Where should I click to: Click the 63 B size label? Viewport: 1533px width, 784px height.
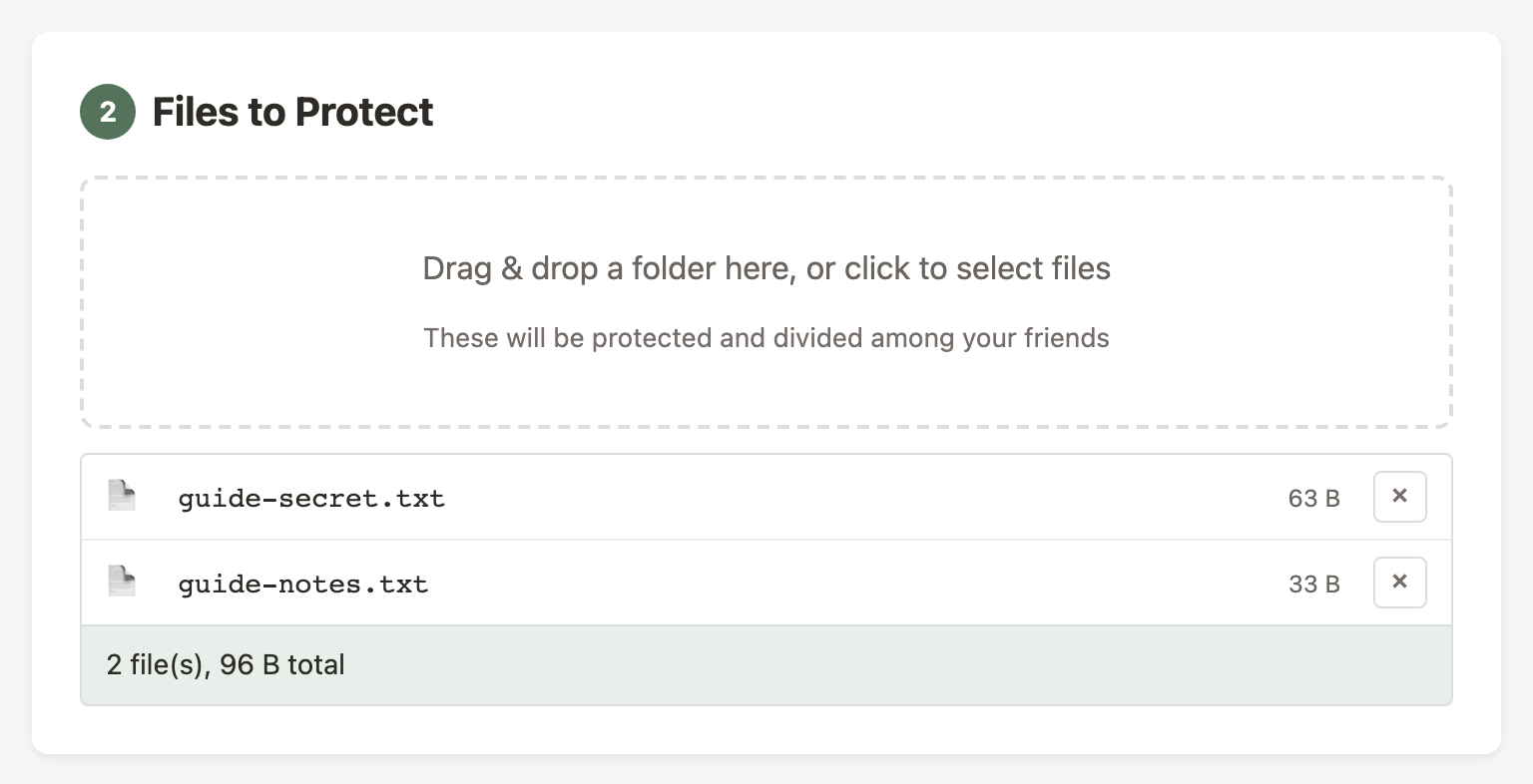point(1314,498)
